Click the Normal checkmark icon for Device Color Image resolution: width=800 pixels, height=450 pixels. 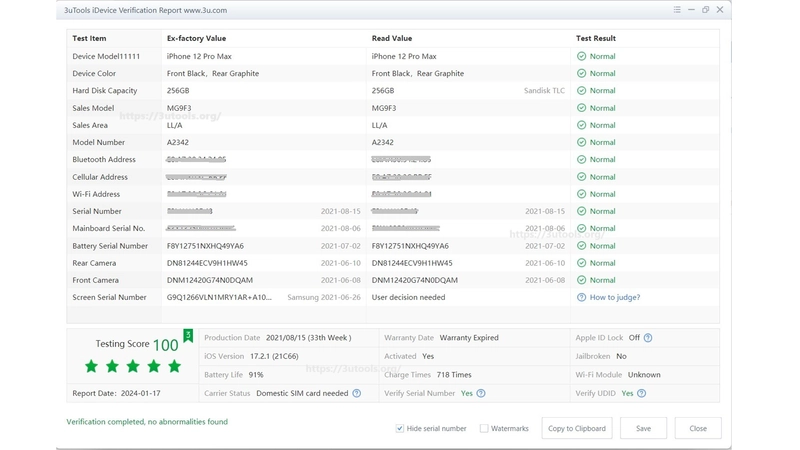tap(581, 73)
